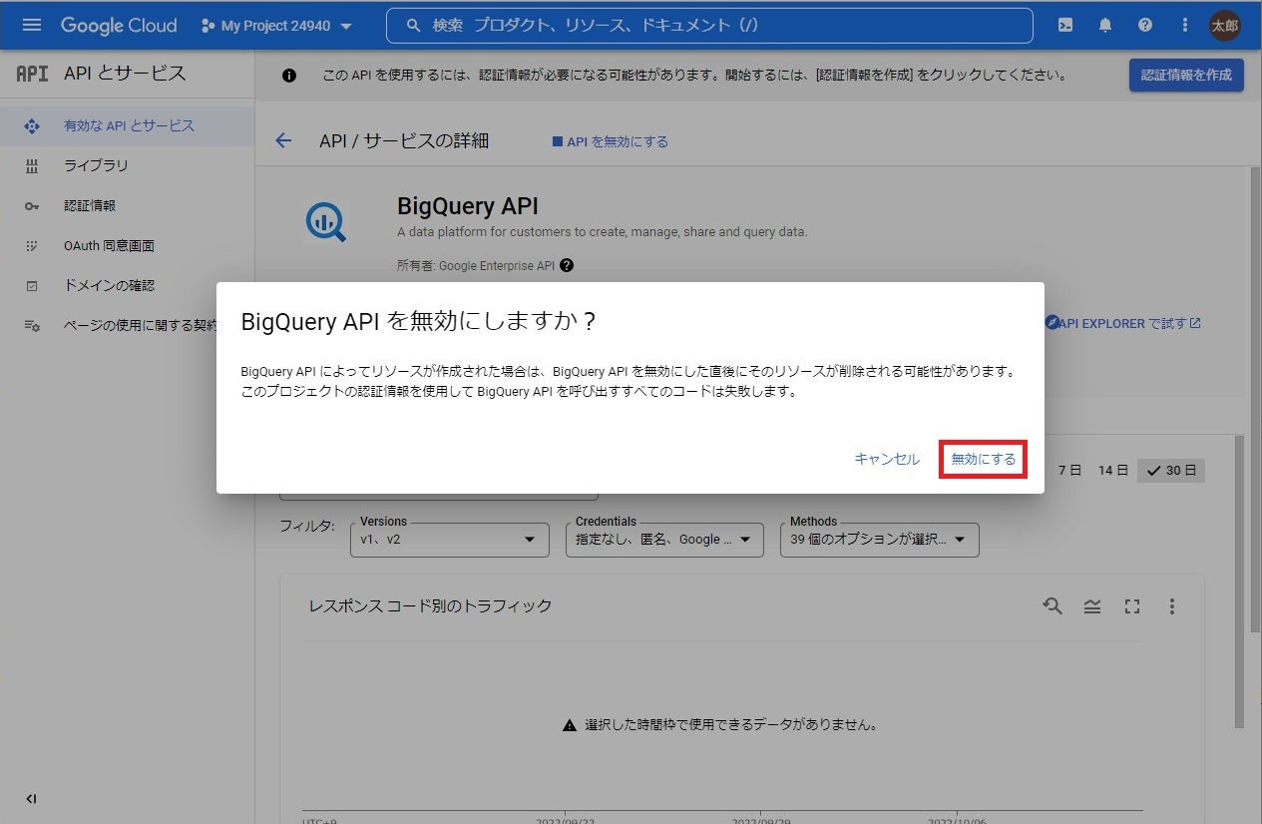Toggle the chart legend icon
This screenshot has width=1262, height=824.
tap(1092, 606)
